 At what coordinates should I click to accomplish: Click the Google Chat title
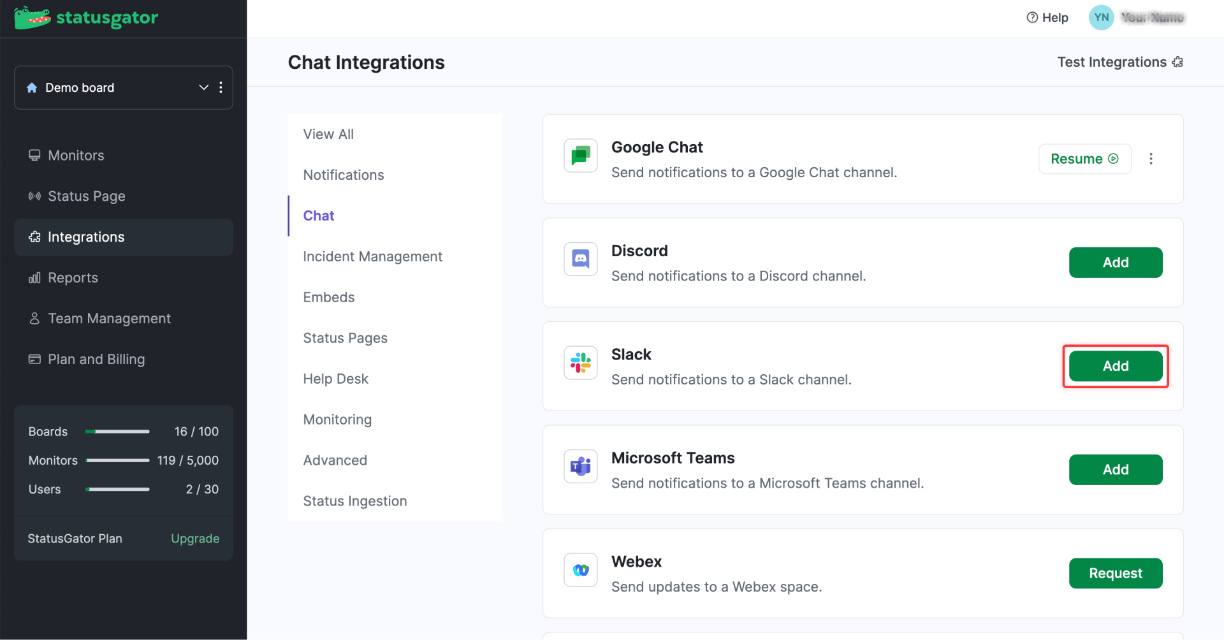click(x=657, y=147)
